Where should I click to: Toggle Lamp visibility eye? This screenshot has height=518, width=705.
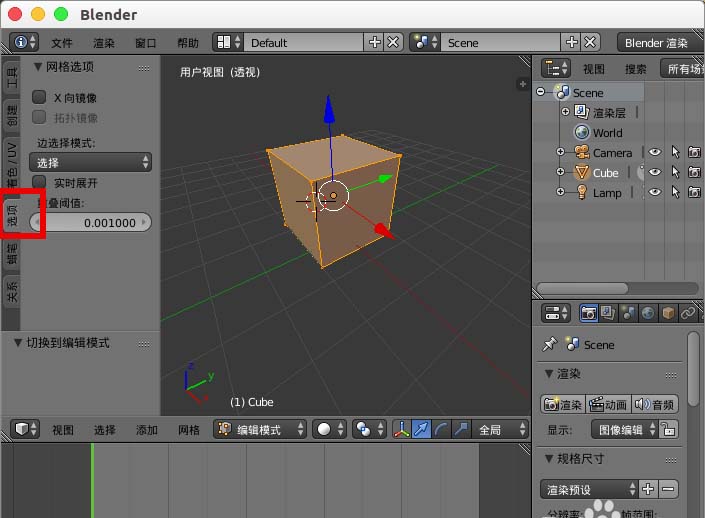(655, 192)
